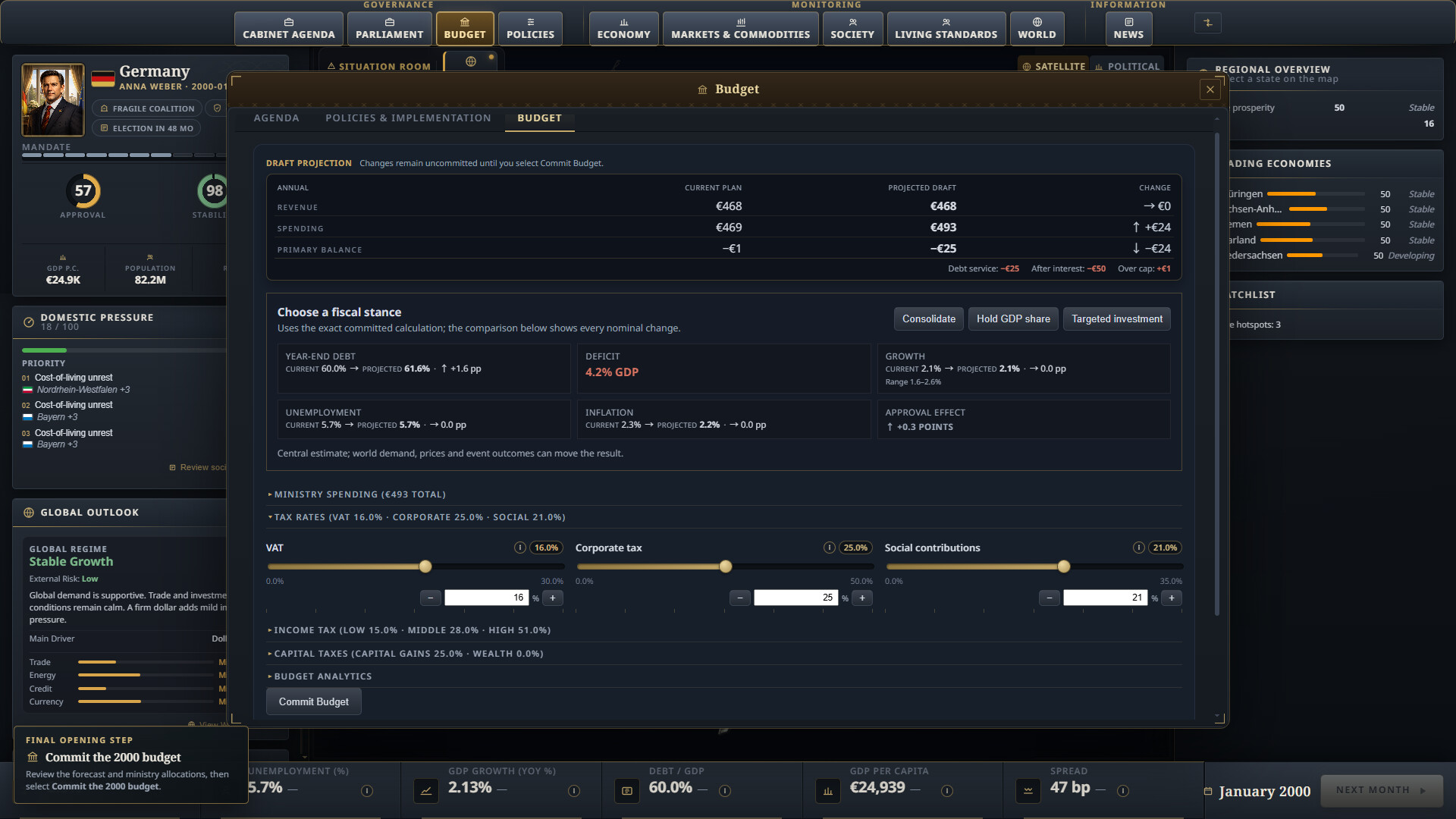Click the Corporate tax slider handle
Image resolution: width=1456 pixels, height=819 pixels.
(x=726, y=566)
